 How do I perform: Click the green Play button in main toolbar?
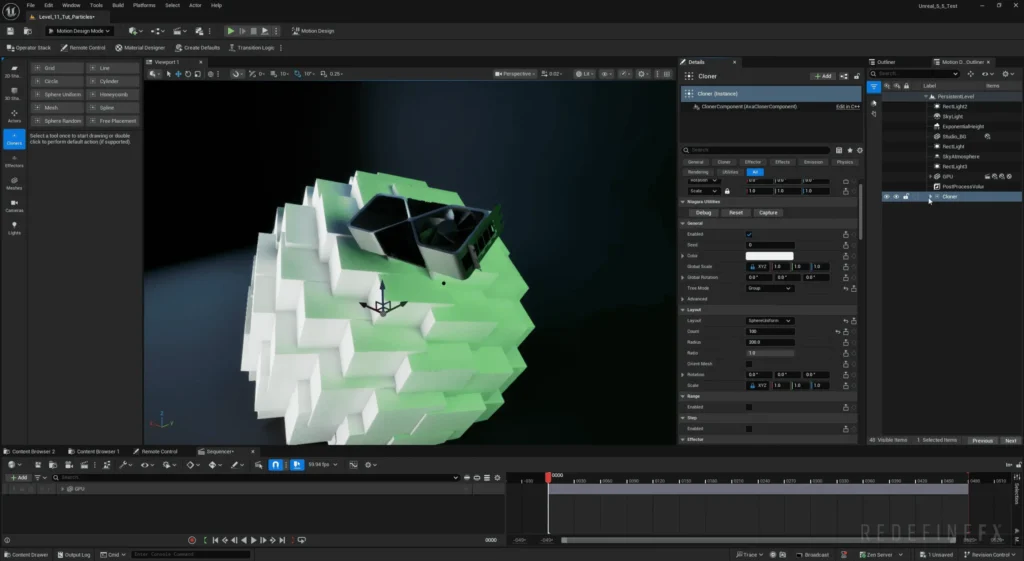pos(231,31)
